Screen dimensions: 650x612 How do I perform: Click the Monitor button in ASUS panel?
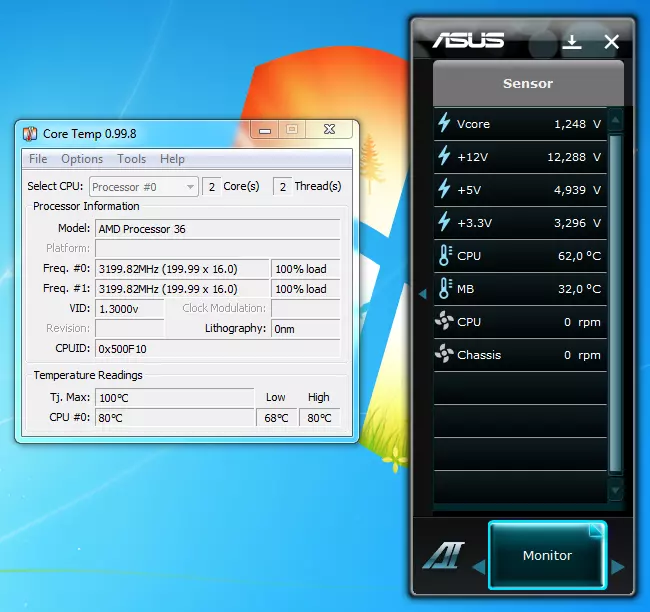pos(547,555)
